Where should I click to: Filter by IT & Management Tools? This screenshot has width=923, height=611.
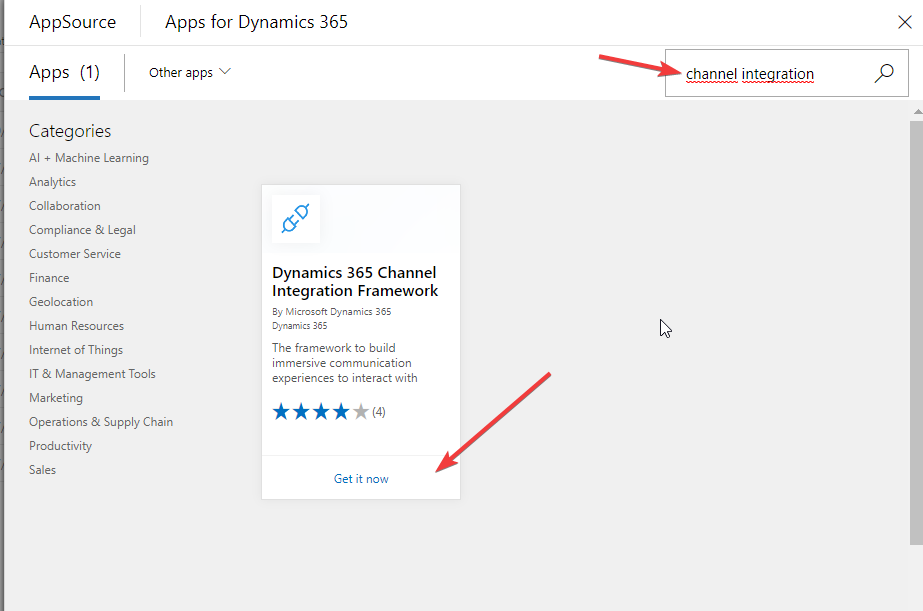(92, 374)
